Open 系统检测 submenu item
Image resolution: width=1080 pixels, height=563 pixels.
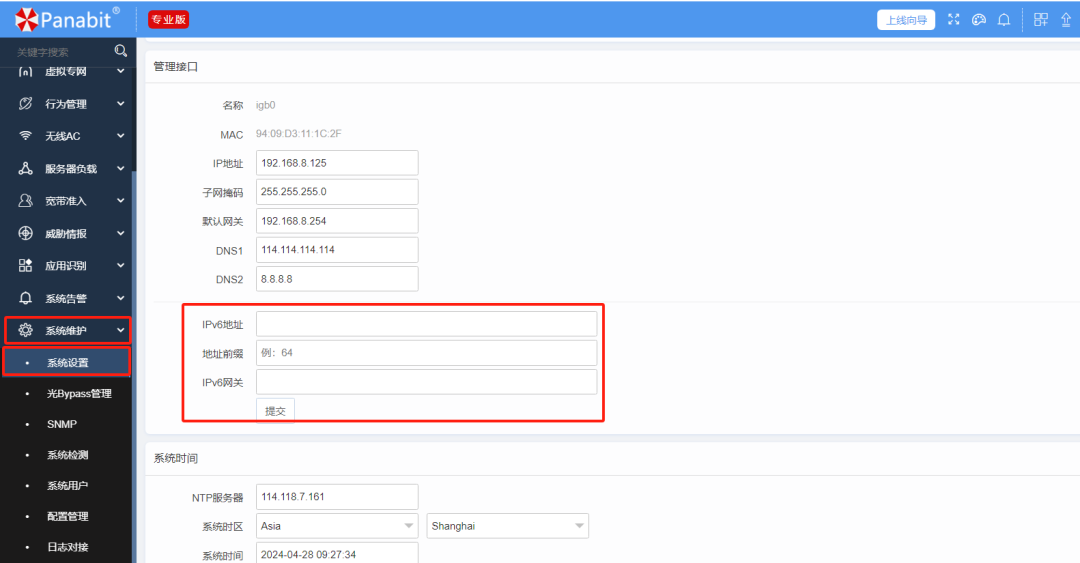coord(67,455)
